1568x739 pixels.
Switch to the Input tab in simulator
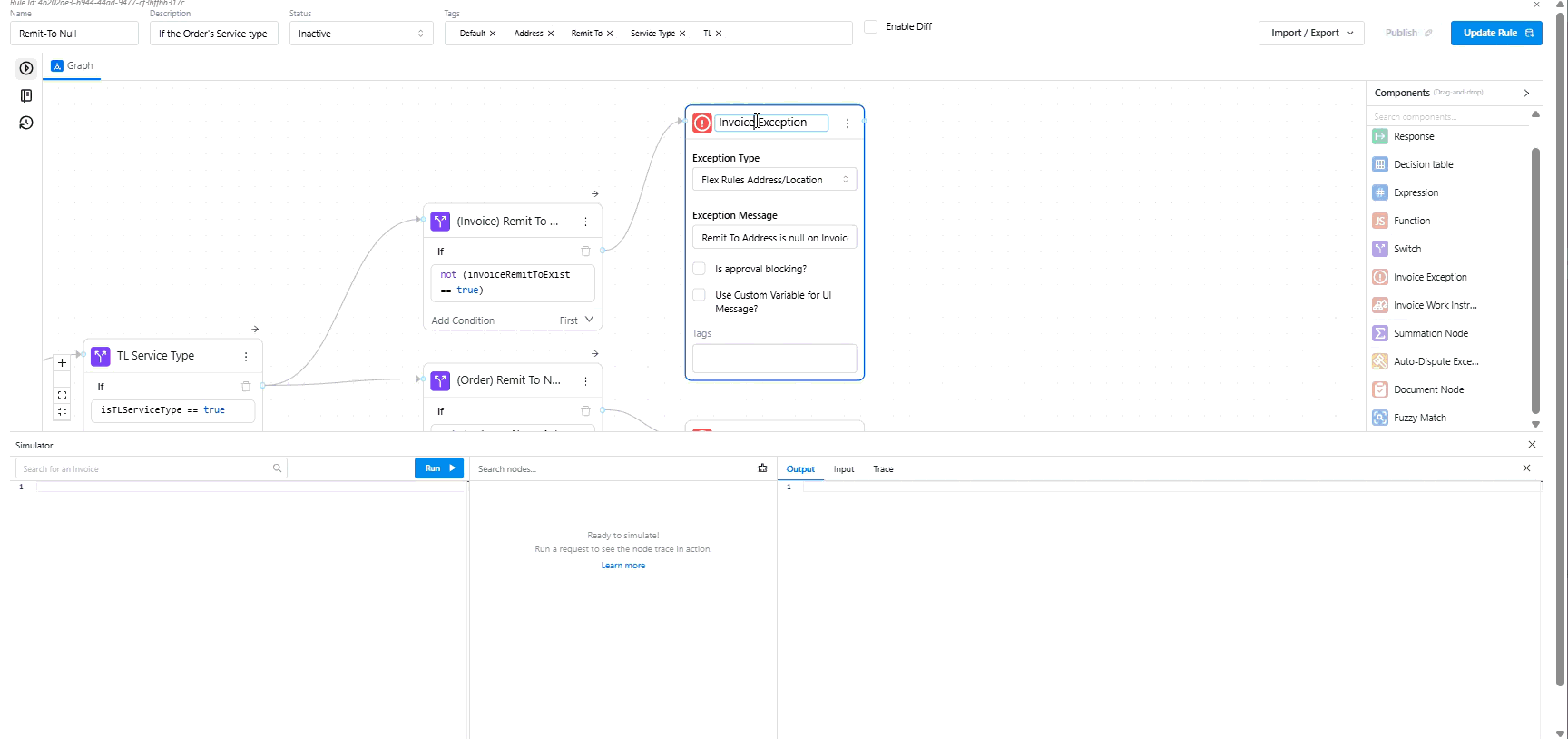click(x=844, y=469)
